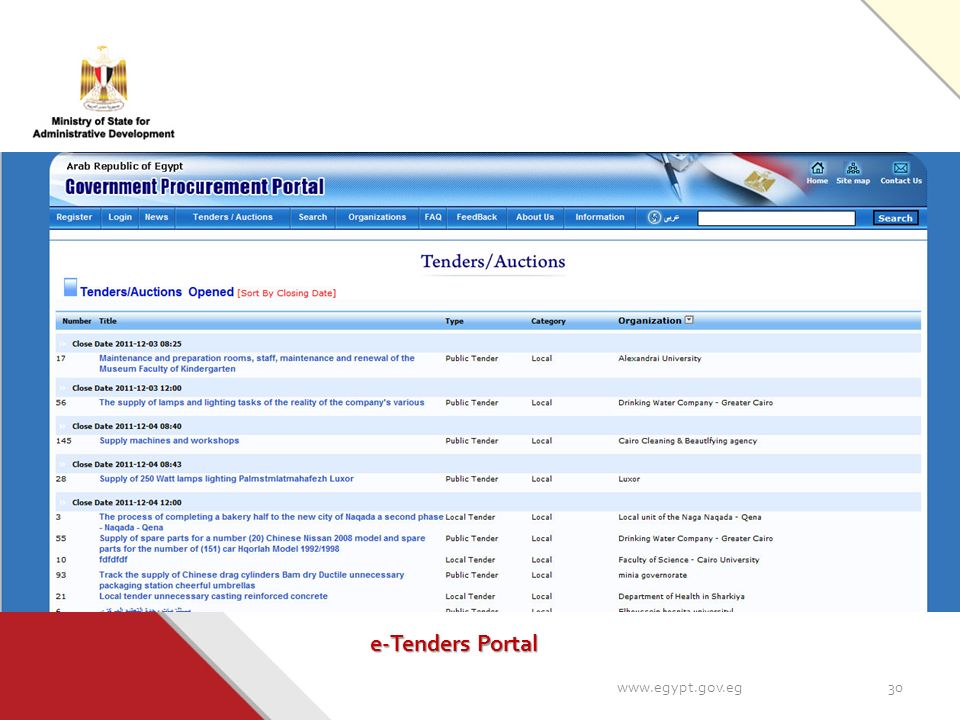Click the Government Procurement Portal title
The width and height of the screenshot is (960, 720).
pos(195,187)
